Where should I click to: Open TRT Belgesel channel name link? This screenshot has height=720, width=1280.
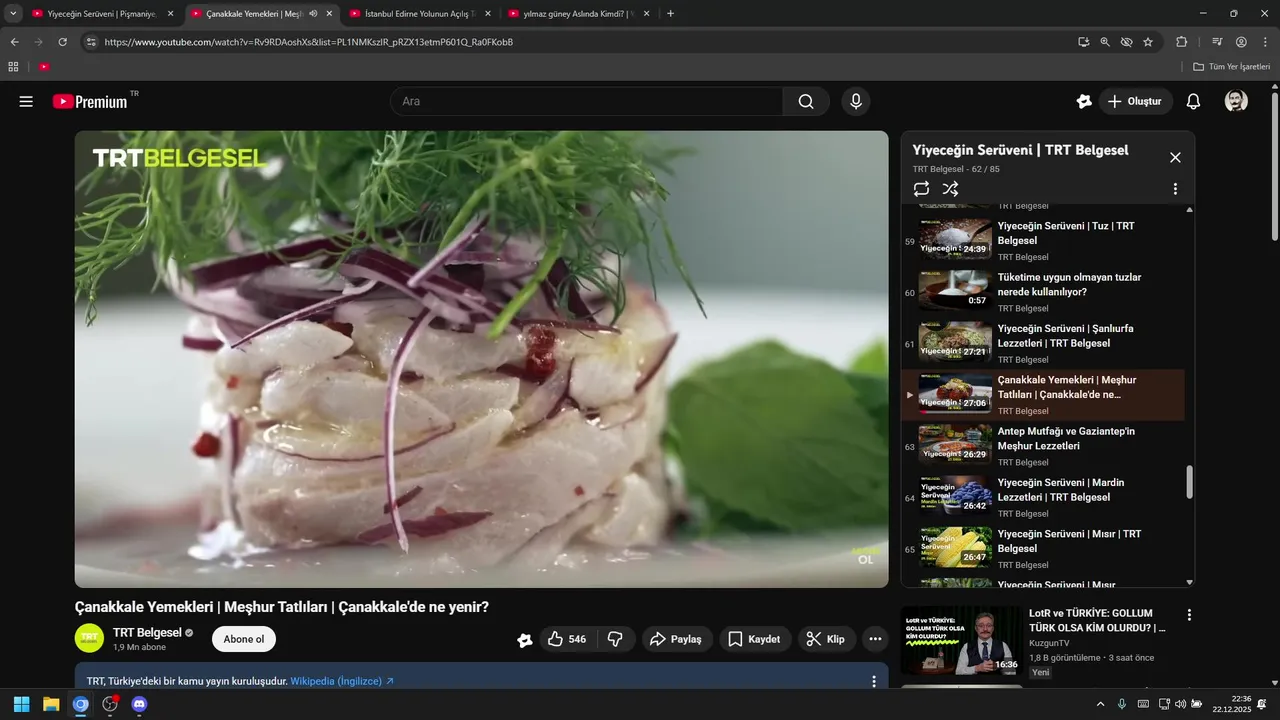pyautogui.click(x=147, y=632)
